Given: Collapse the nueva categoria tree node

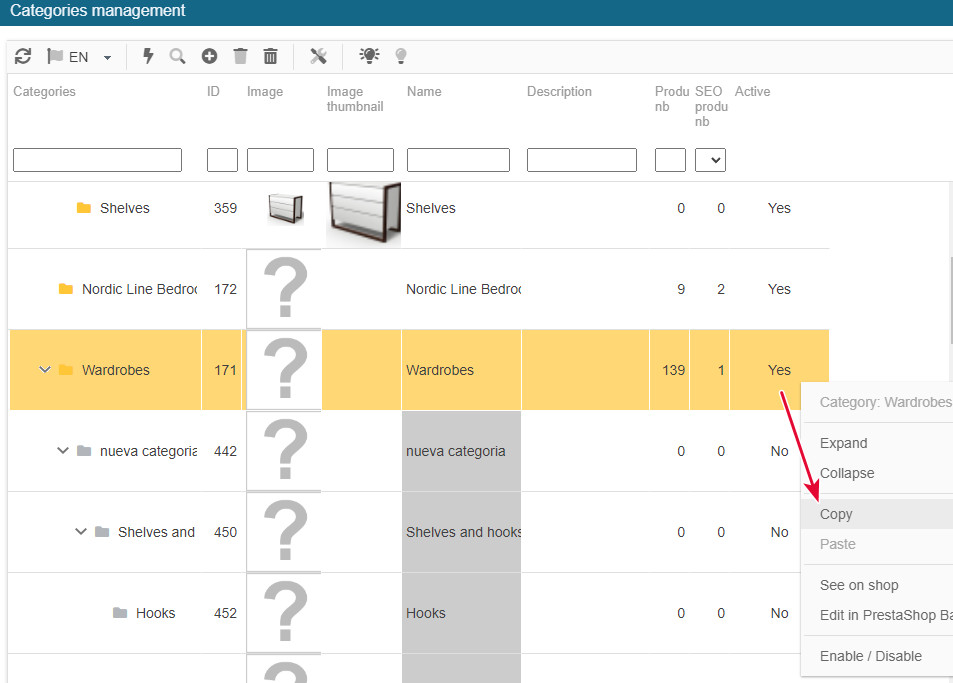Looking at the screenshot, I should pos(62,451).
